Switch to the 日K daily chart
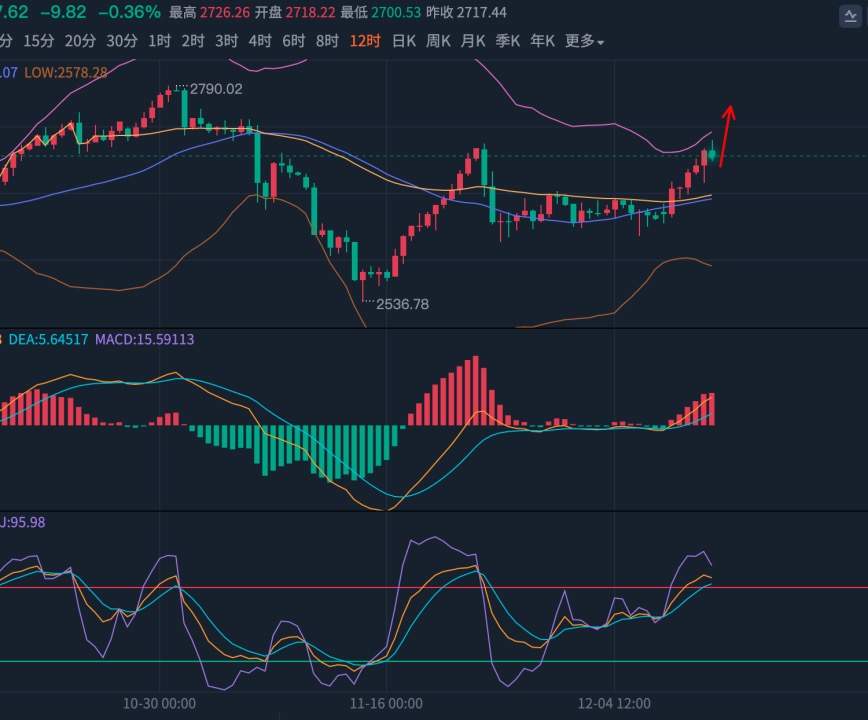 click(404, 41)
